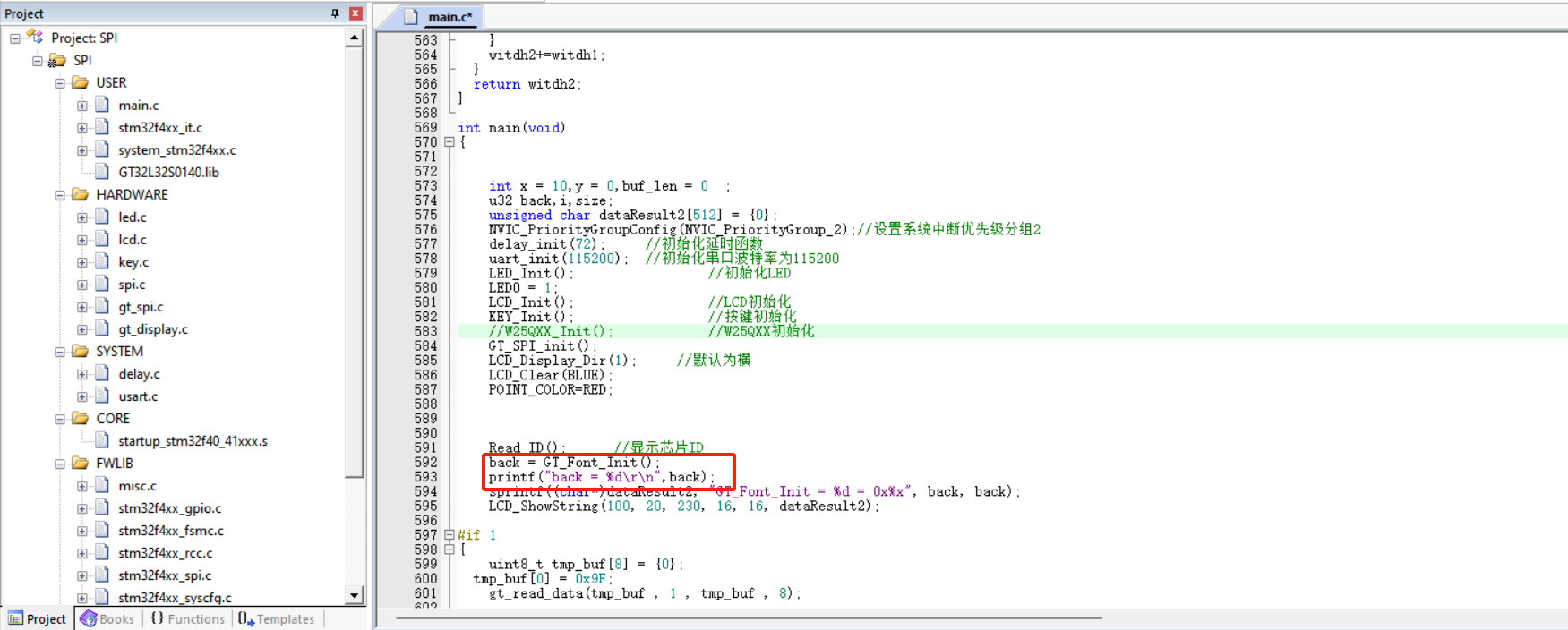The image size is (1568, 630).
Task: Expand the gt_spi.c tree node
Action: pyautogui.click(x=82, y=307)
